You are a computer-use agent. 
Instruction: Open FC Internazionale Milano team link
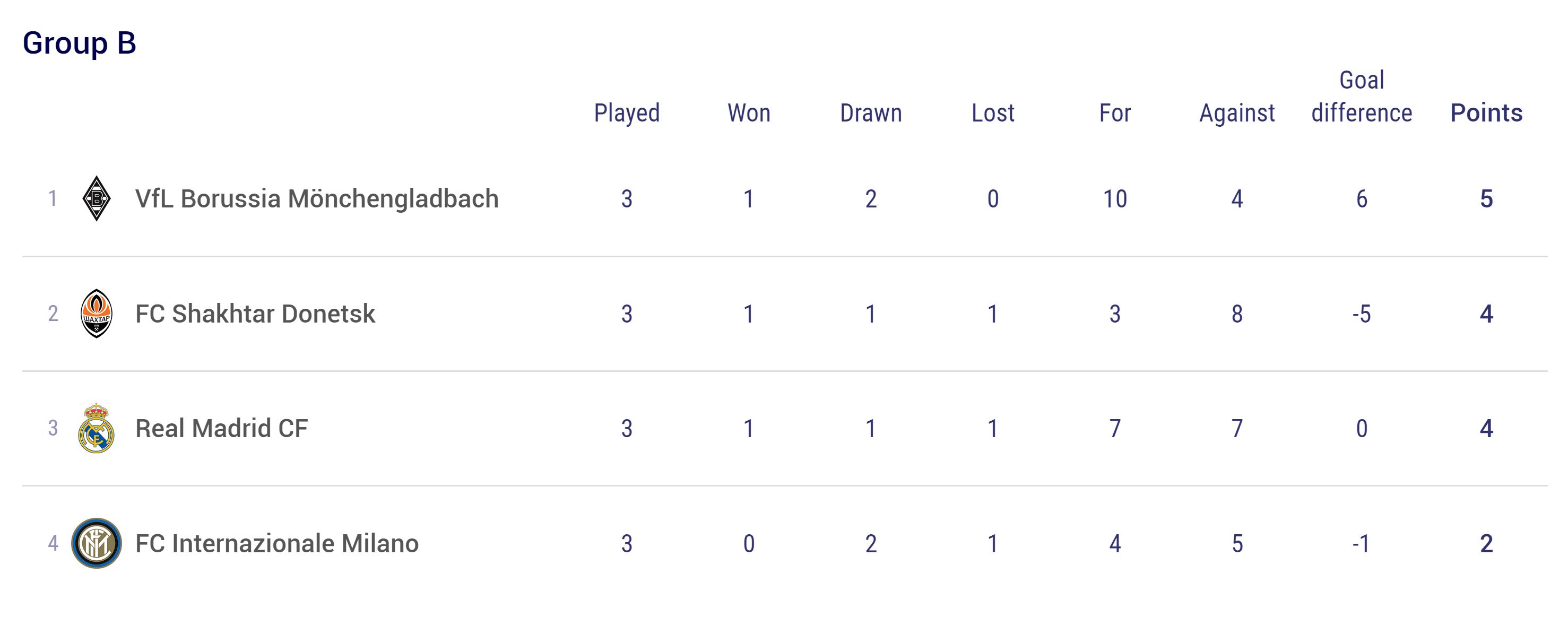277,543
